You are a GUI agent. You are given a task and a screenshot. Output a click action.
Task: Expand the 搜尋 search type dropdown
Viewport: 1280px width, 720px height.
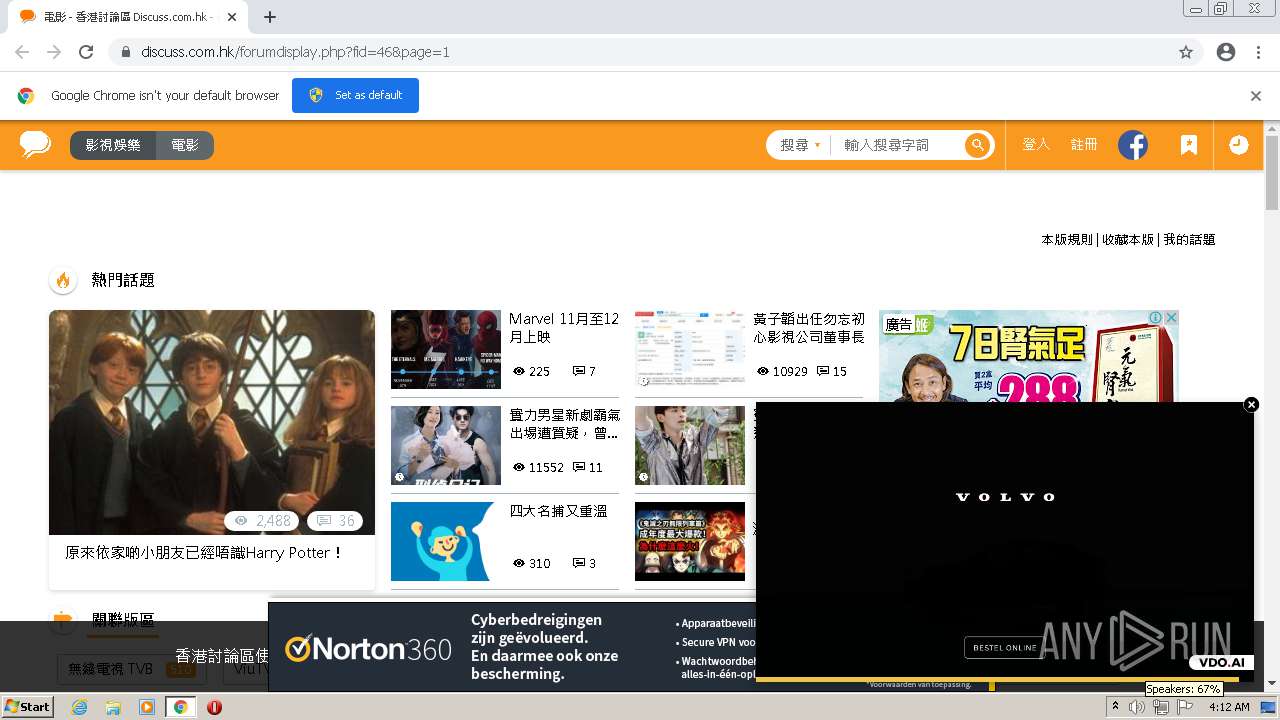(x=800, y=145)
